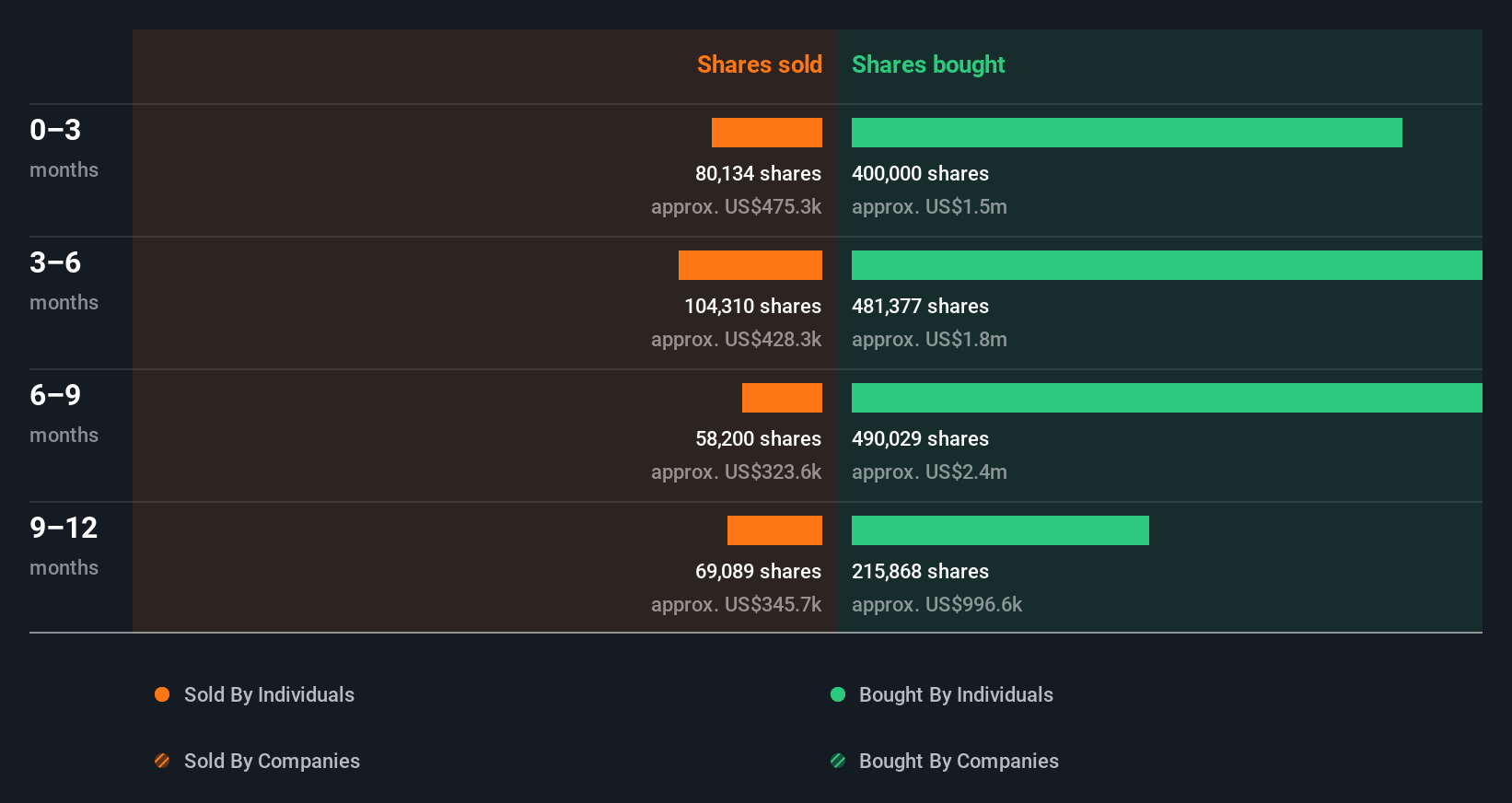Screen dimensions: 1512x803
Task: Click the 80,134 shares value
Action: click(x=758, y=174)
